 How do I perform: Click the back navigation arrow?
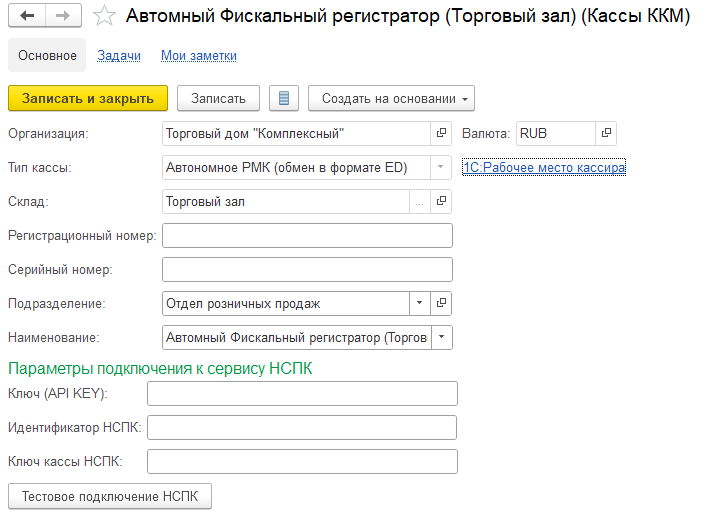coord(27,16)
